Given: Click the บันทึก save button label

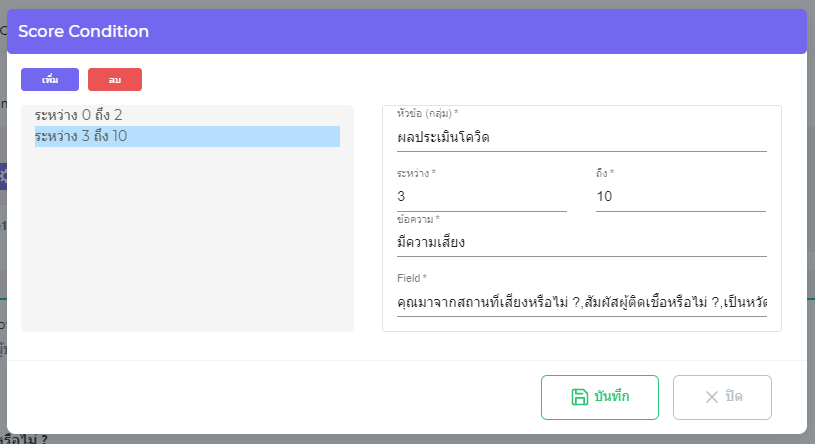Looking at the screenshot, I should pos(611,397).
